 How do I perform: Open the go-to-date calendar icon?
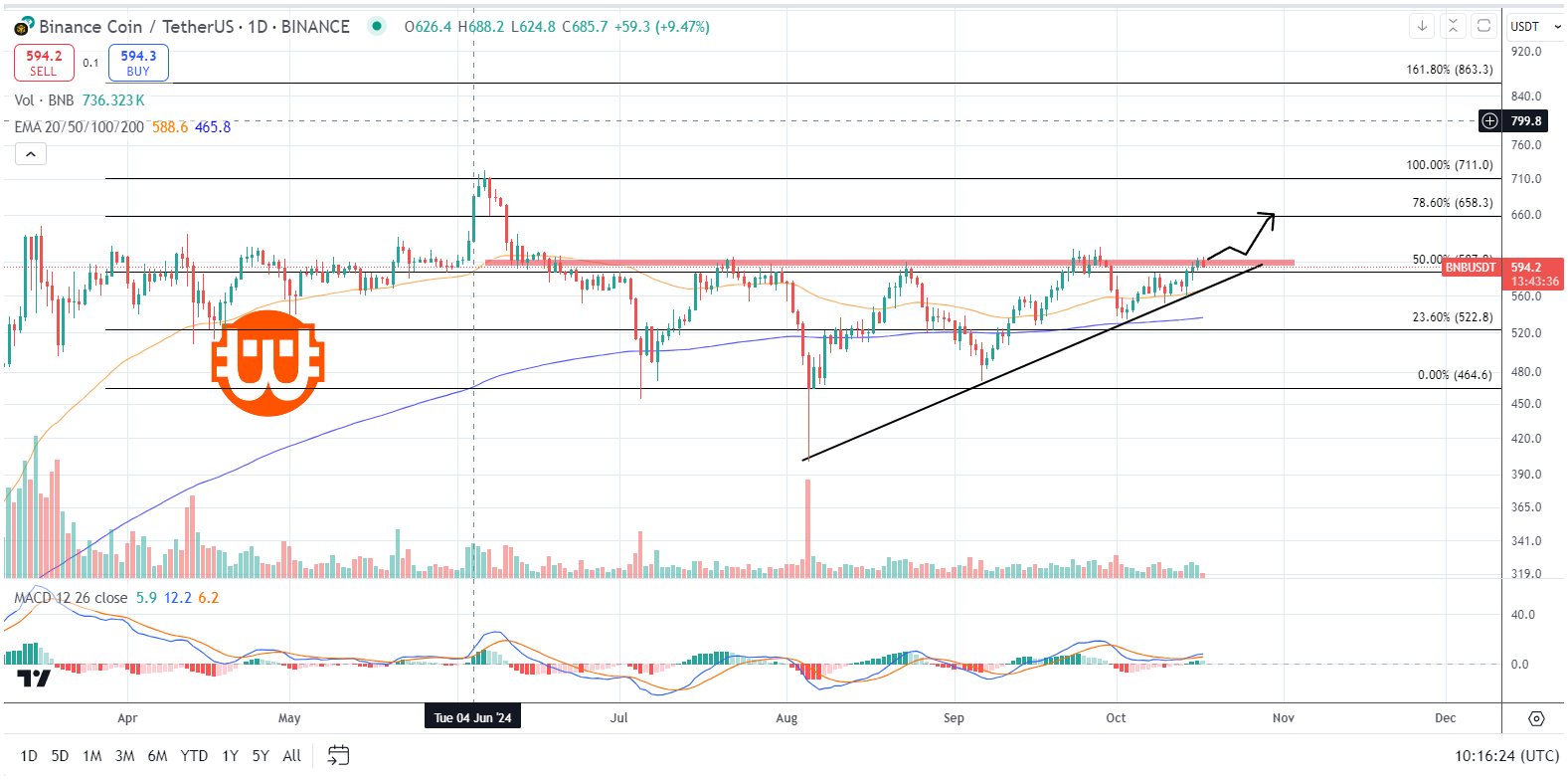click(x=338, y=756)
